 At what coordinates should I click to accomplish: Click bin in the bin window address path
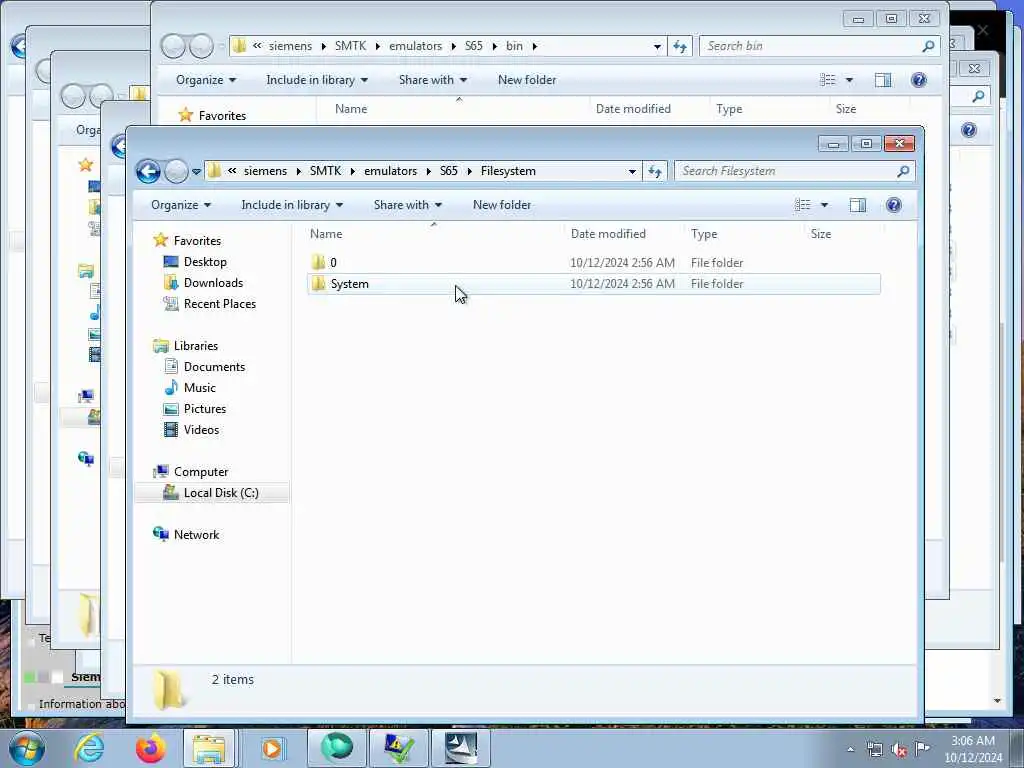[x=514, y=46]
